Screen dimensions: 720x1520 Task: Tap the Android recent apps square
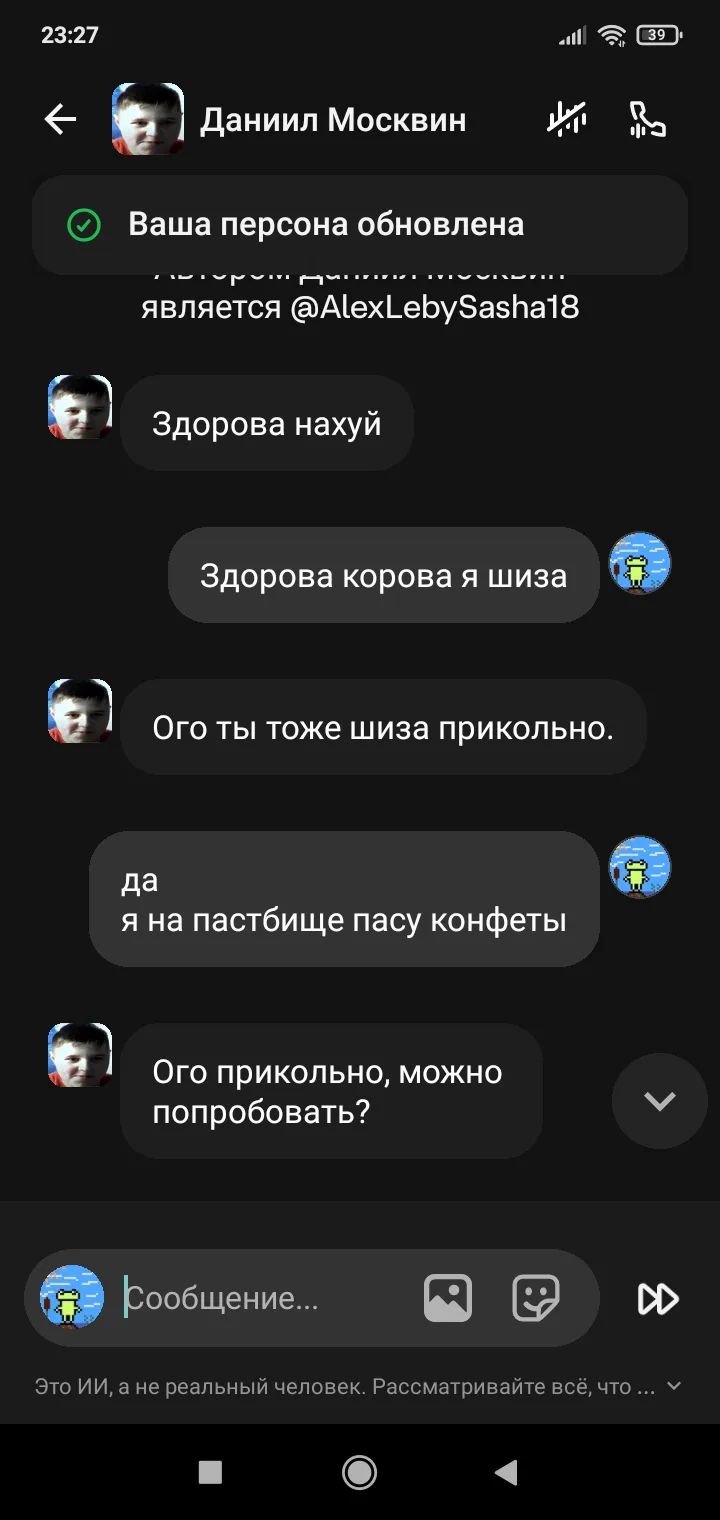click(x=210, y=1471)
